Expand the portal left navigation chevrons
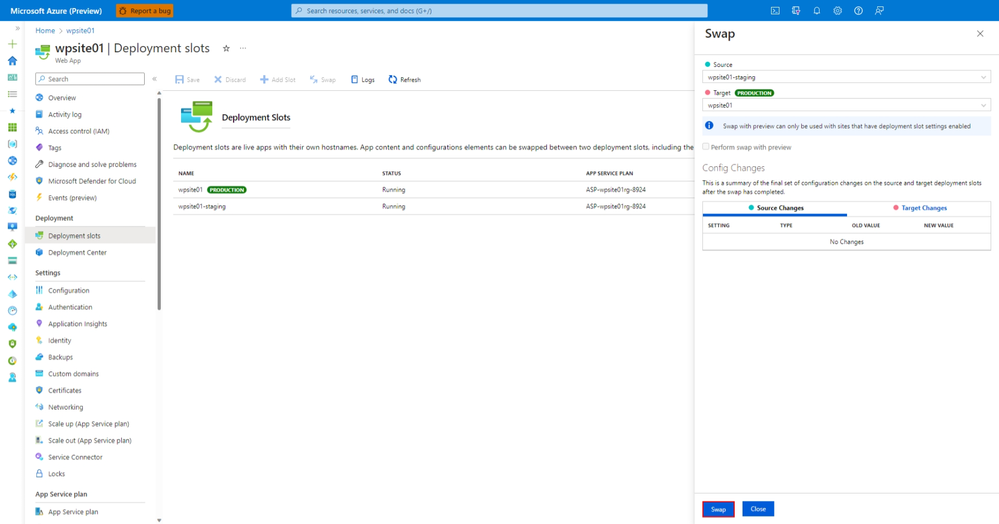 [17, 29]
